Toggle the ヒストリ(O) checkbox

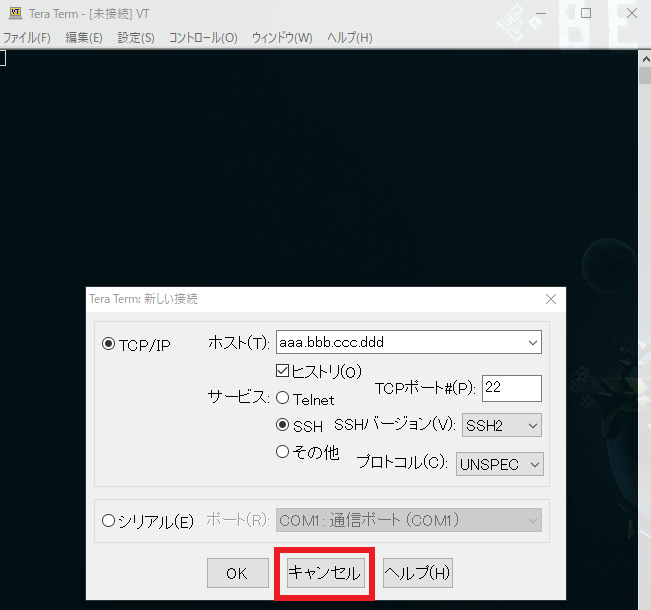(282, 370)
